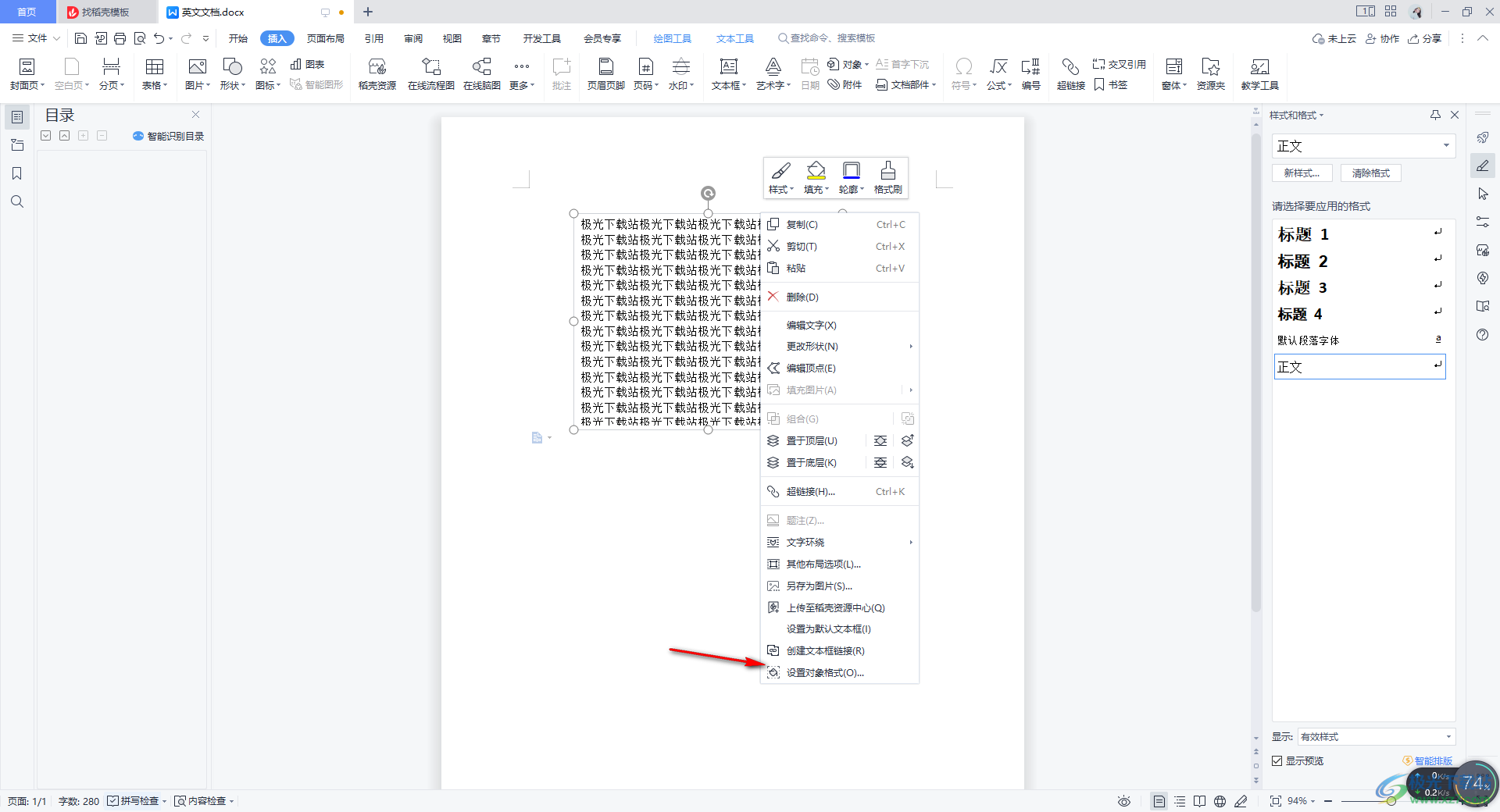The width and height of the screenshot is (1500, 812).
Task: Click the teaching tools (教学工具) icon
Action: pos(1259,74)
